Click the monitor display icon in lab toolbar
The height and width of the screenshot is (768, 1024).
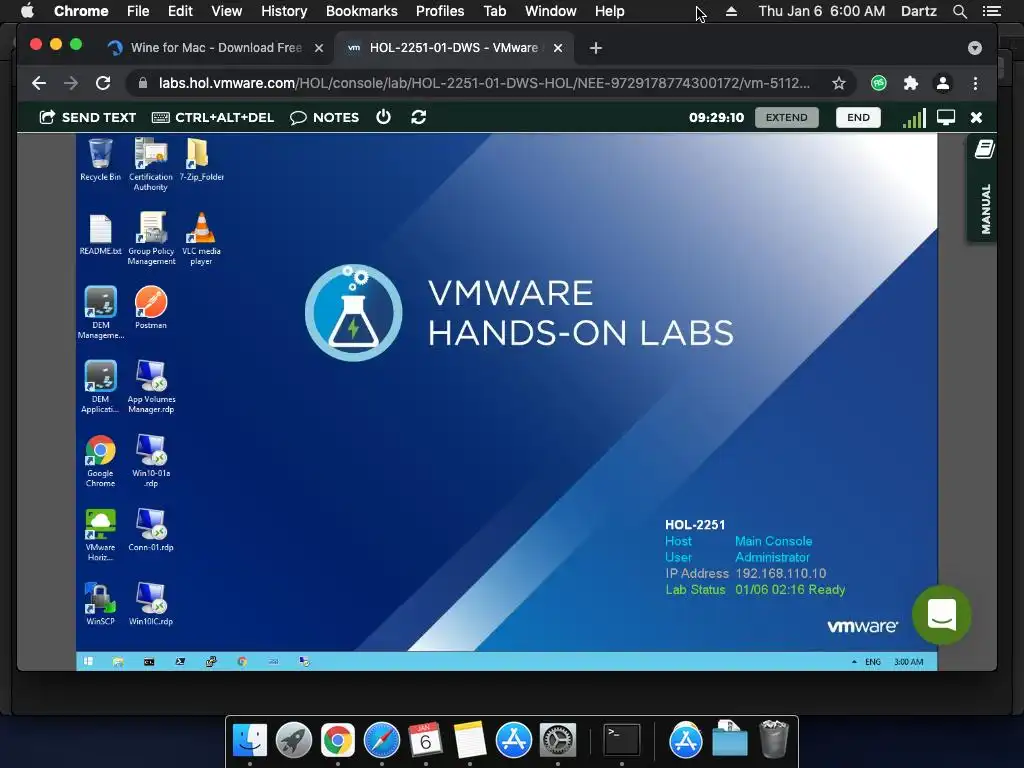[946, 117]
